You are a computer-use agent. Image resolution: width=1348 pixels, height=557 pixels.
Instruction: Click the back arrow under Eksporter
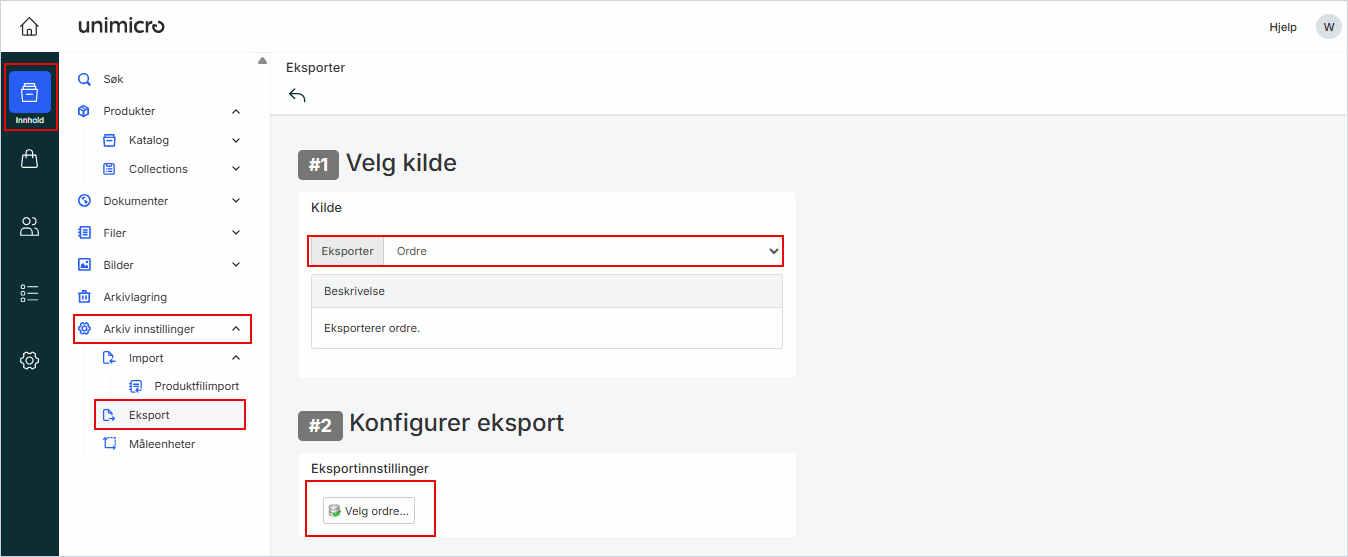[297, 95]
